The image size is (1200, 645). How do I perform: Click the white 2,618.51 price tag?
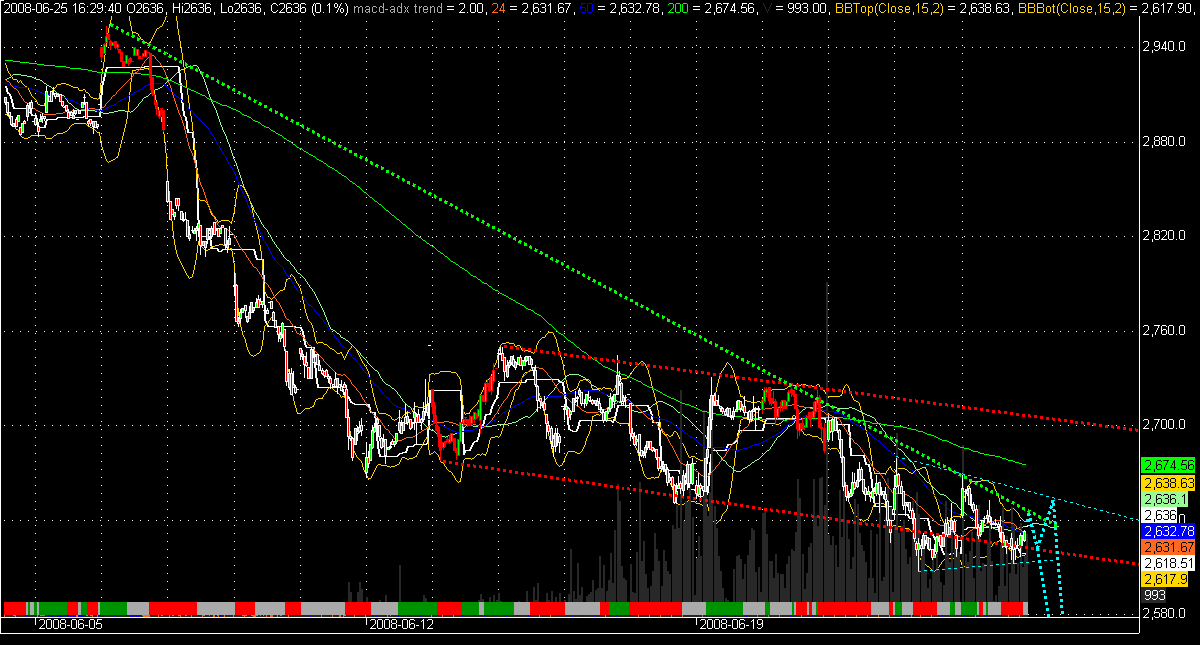[1168, 563]
